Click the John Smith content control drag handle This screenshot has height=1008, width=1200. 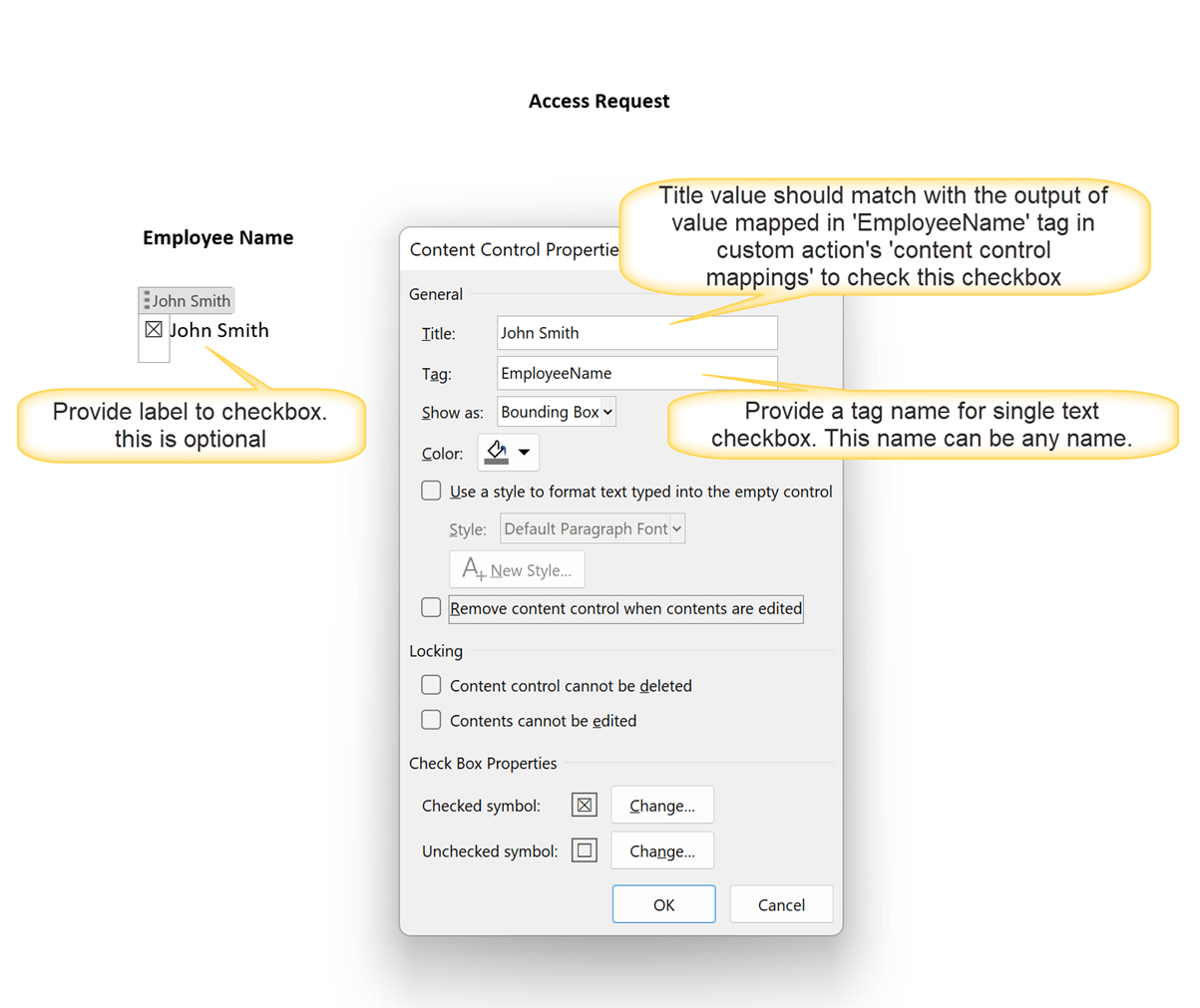click(145, 300)
